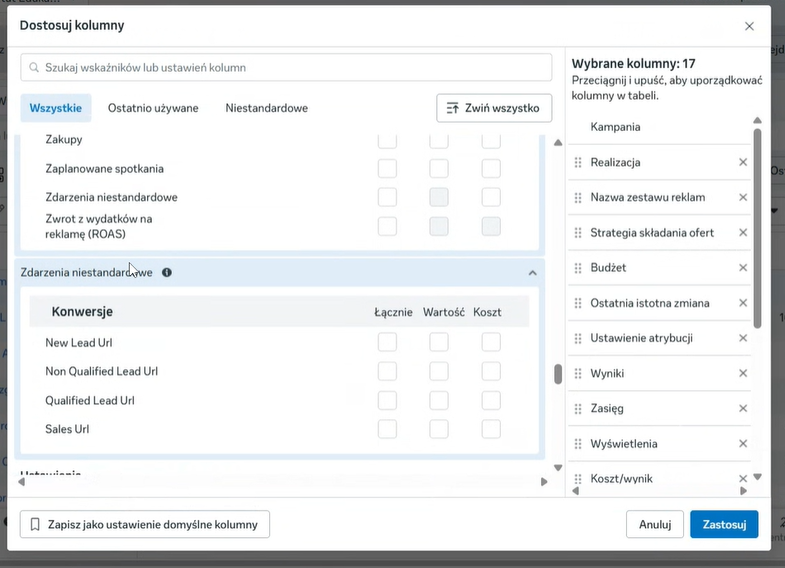Click the metrics list vertical scrollbar thumb
Viewport: 785px width, 568px height.
pyautogui.click(x=557, y=374)
